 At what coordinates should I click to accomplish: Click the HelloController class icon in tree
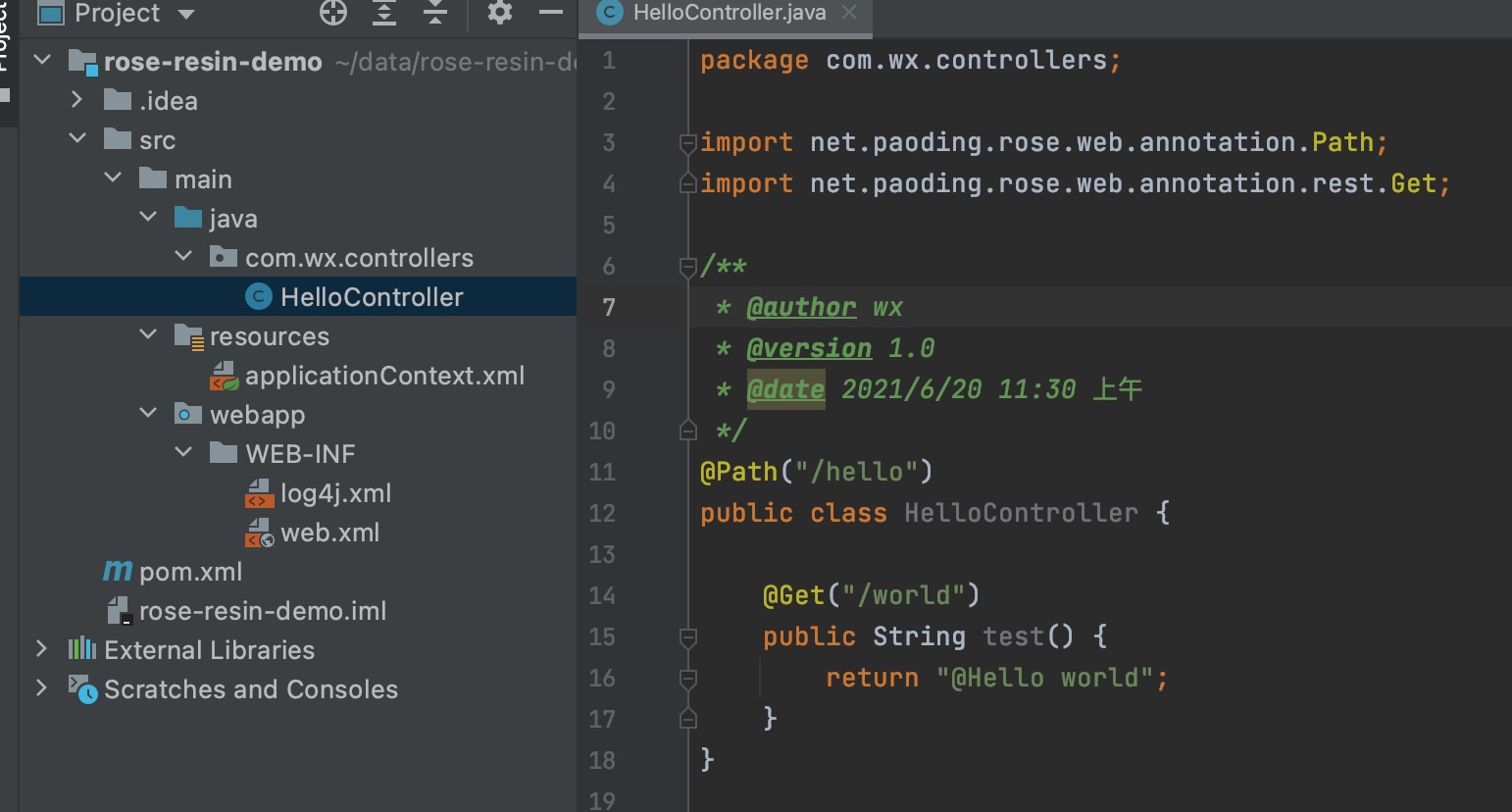click(259, 297)
